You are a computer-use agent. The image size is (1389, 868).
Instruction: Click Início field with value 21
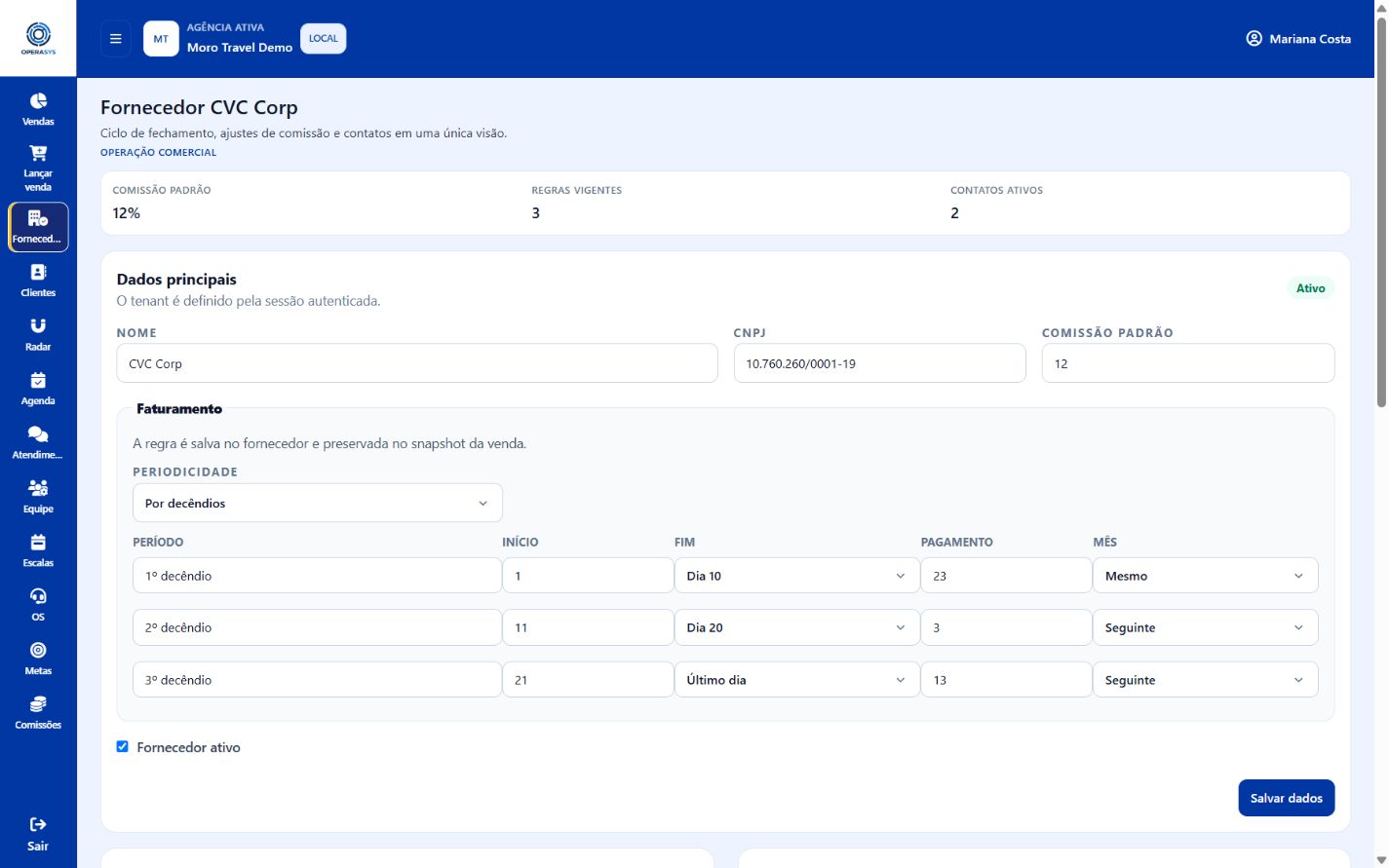coord(588,680)
